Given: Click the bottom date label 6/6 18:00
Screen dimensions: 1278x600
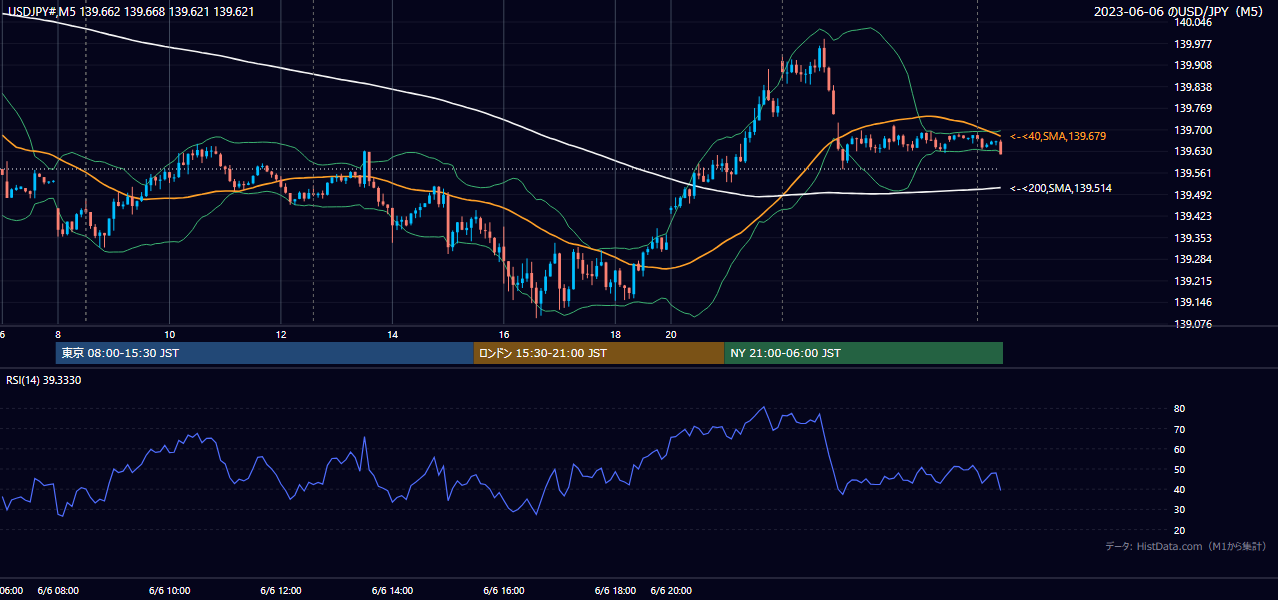Looking at the screenshot, I should click(616, 591).
